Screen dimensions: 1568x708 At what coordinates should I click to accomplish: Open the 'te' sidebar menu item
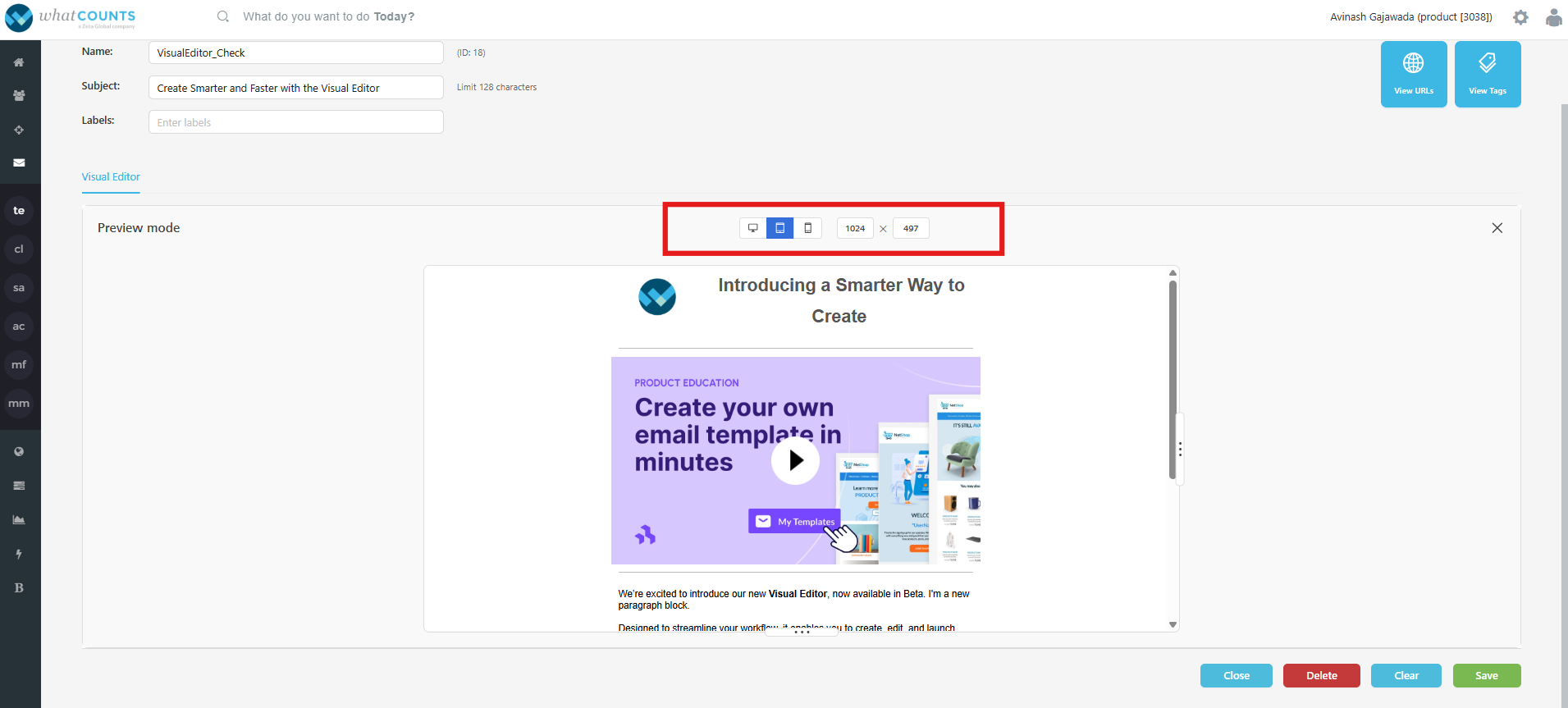tap(19, 211)
